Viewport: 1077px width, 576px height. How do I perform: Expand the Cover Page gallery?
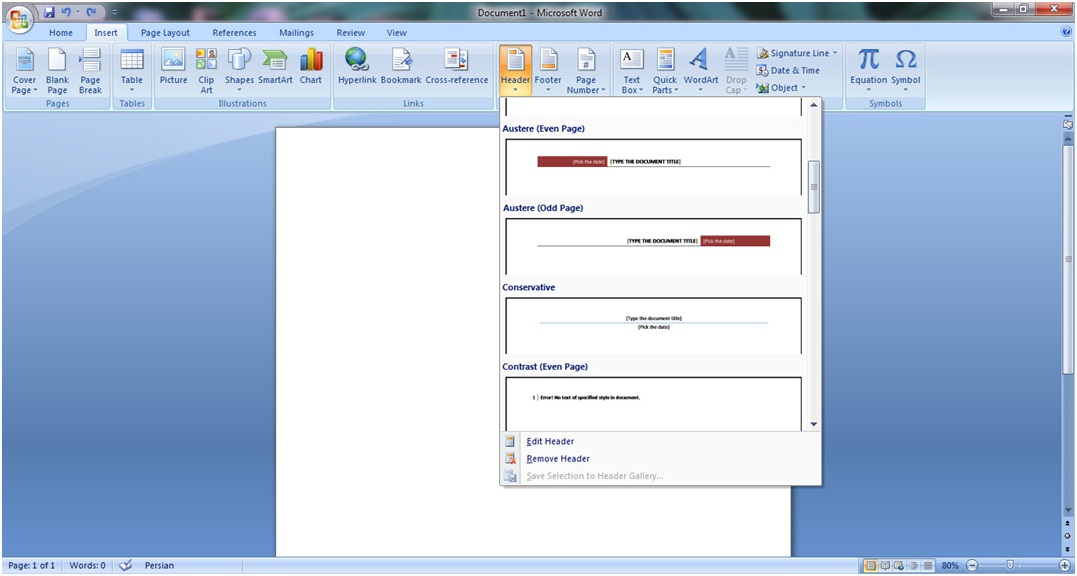click(x=24, y=71)
